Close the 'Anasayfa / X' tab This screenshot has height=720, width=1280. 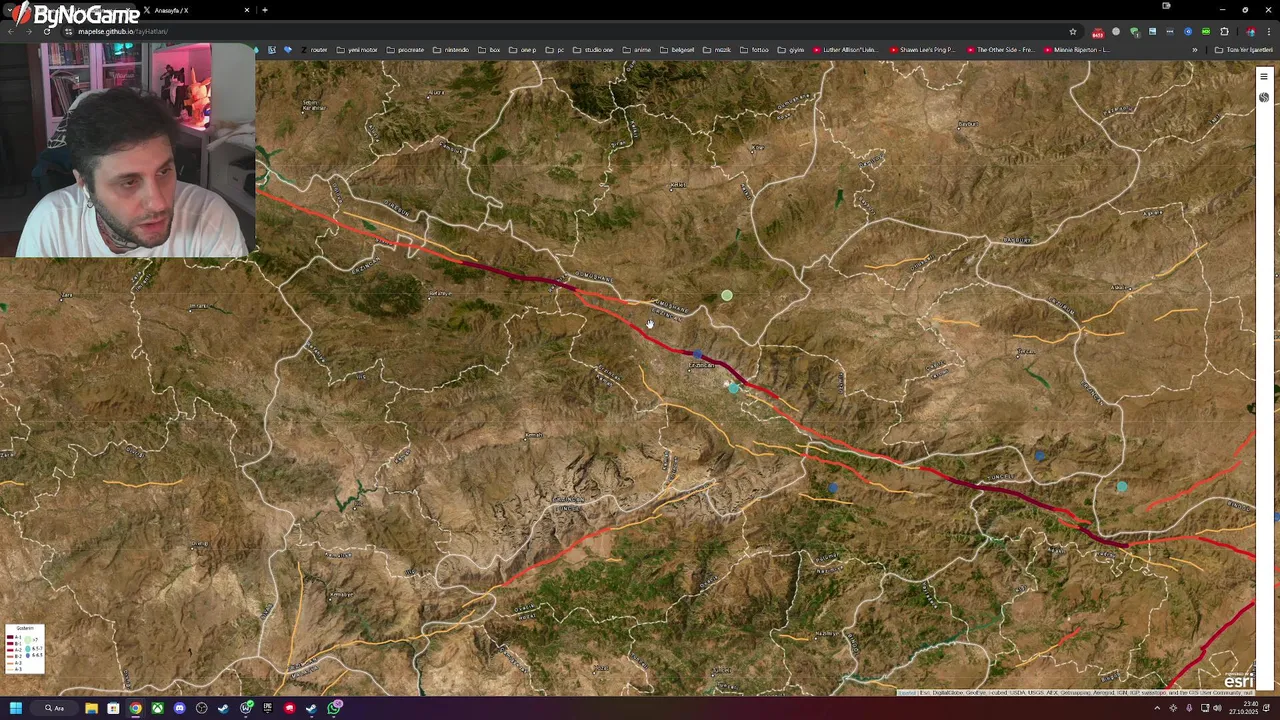tap(247, 10)
